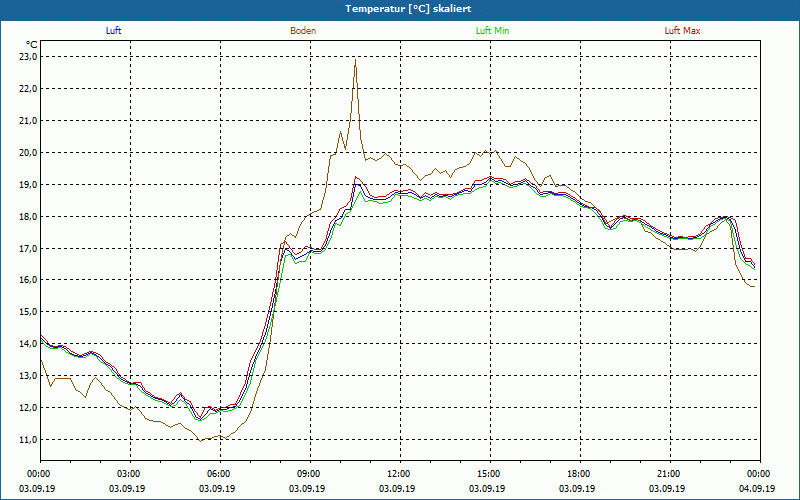
Task: Click the 17,0 y-axis value
Action: (x=29, y=248)
